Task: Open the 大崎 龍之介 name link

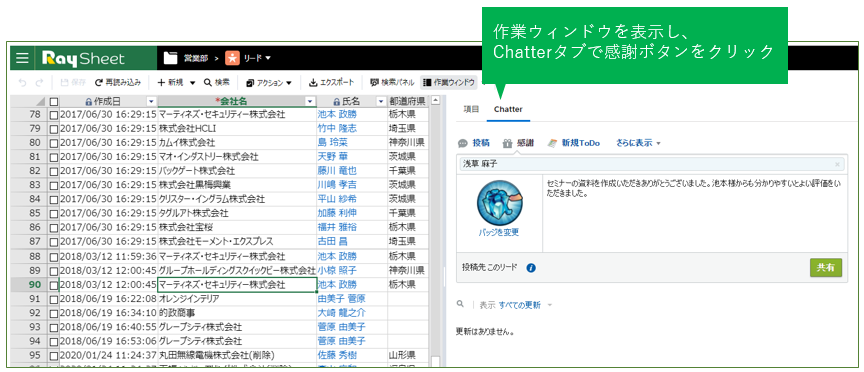Action: (x=342, y=313)
